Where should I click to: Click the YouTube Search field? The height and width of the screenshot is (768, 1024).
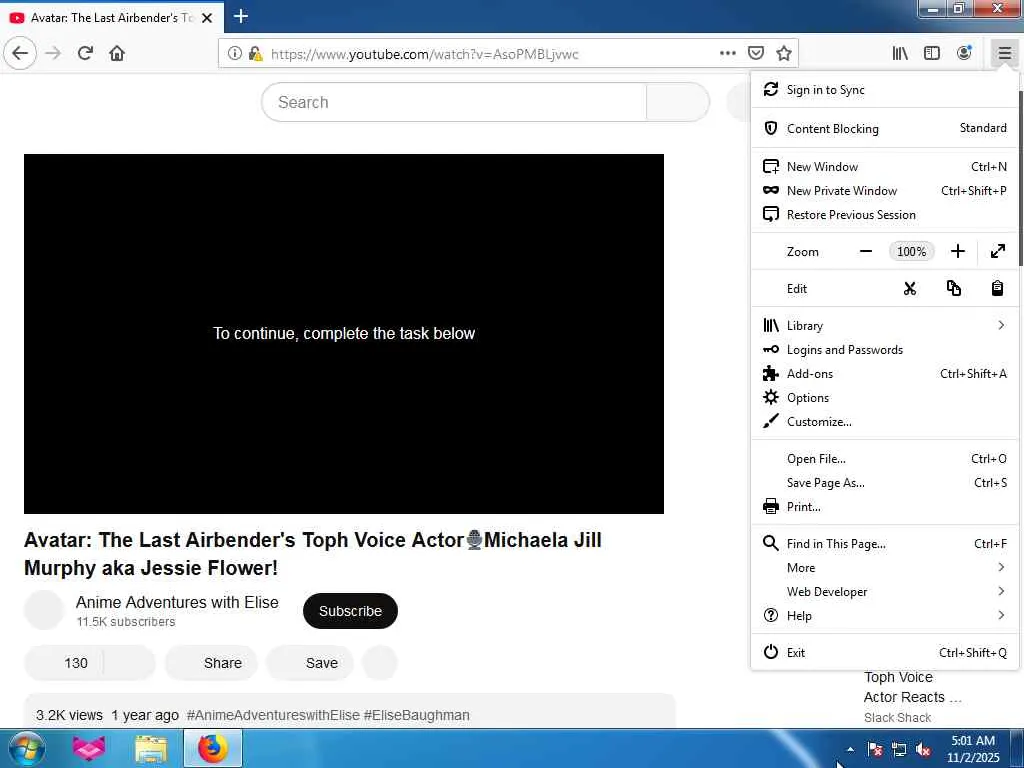click(x=454, y=102)
